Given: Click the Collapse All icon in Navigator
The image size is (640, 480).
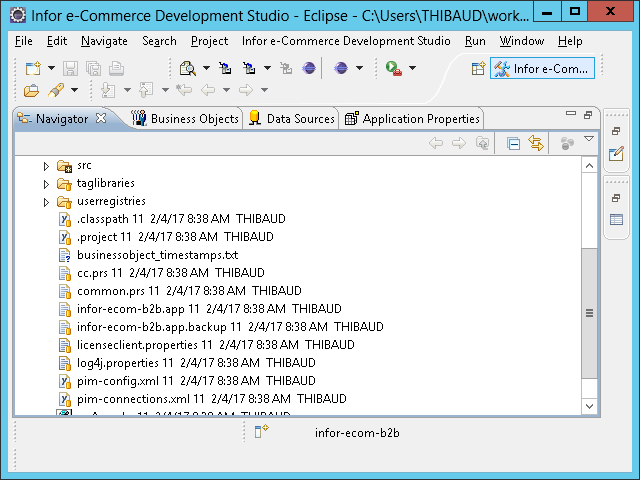Looking at the screenshot, I should [x=513, y=144].
